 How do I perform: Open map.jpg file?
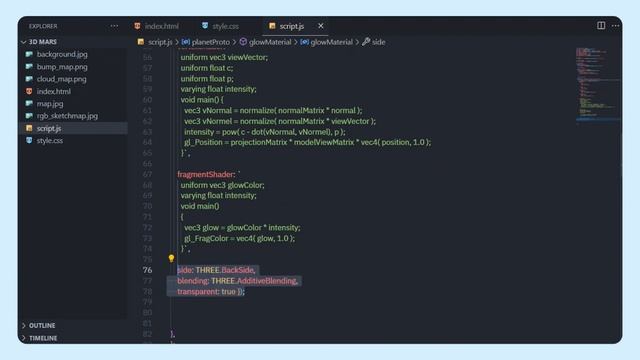50,104
